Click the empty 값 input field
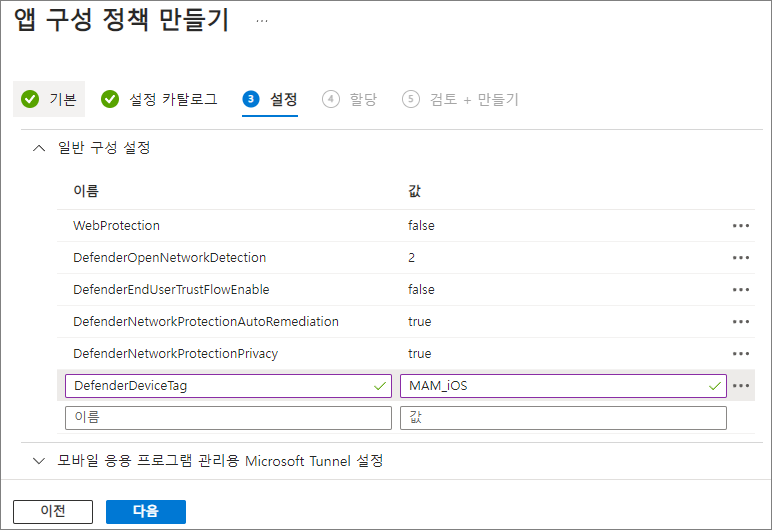Screen dimensions: 772x530 point(563,418)
